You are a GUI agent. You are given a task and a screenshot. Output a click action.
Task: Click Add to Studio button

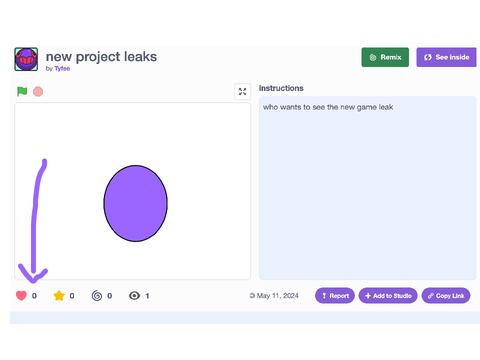388,296
